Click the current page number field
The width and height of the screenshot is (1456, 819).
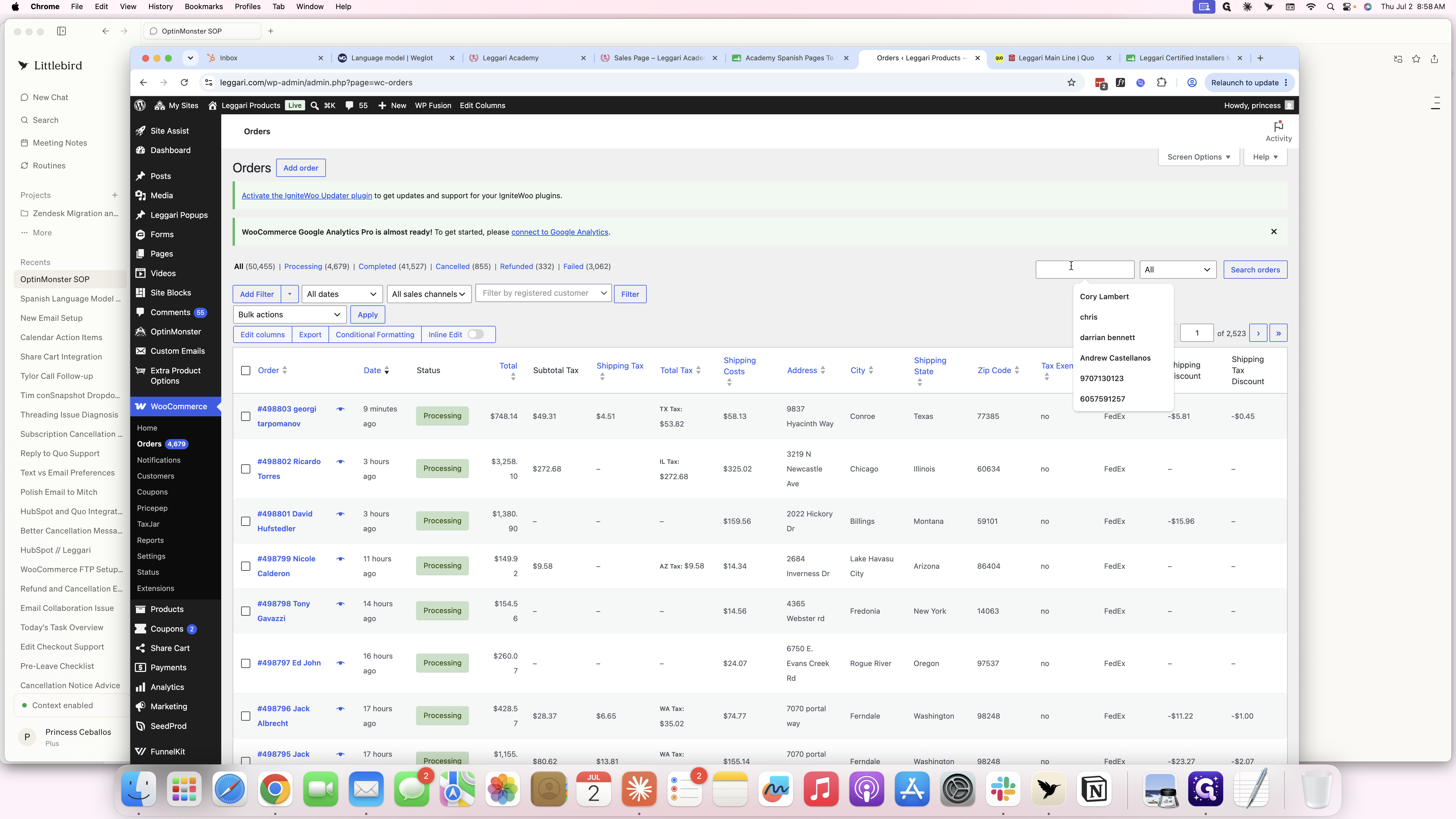(x=1197, y=334)
